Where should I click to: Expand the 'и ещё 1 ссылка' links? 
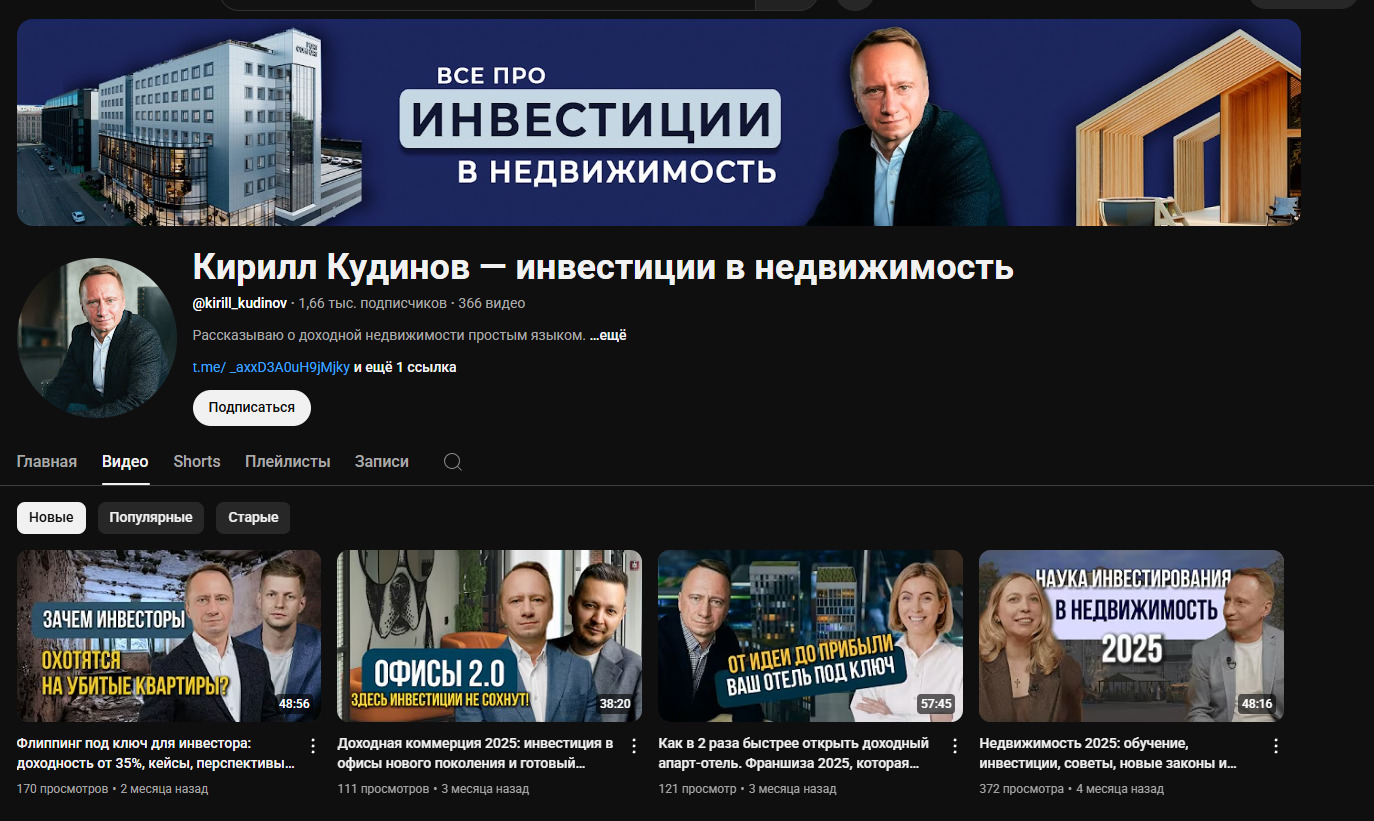[x=405, y=368]
